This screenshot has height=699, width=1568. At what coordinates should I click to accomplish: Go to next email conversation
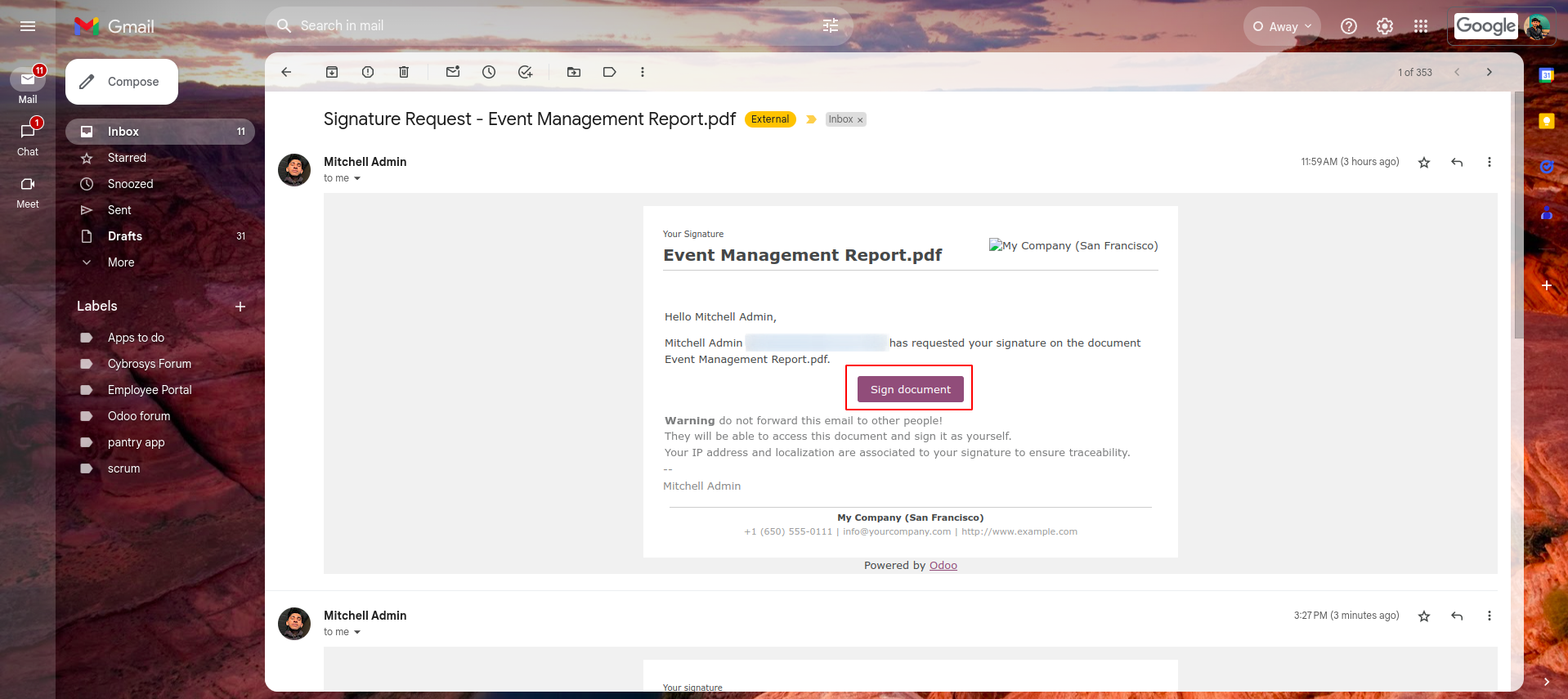point(1490,72)
